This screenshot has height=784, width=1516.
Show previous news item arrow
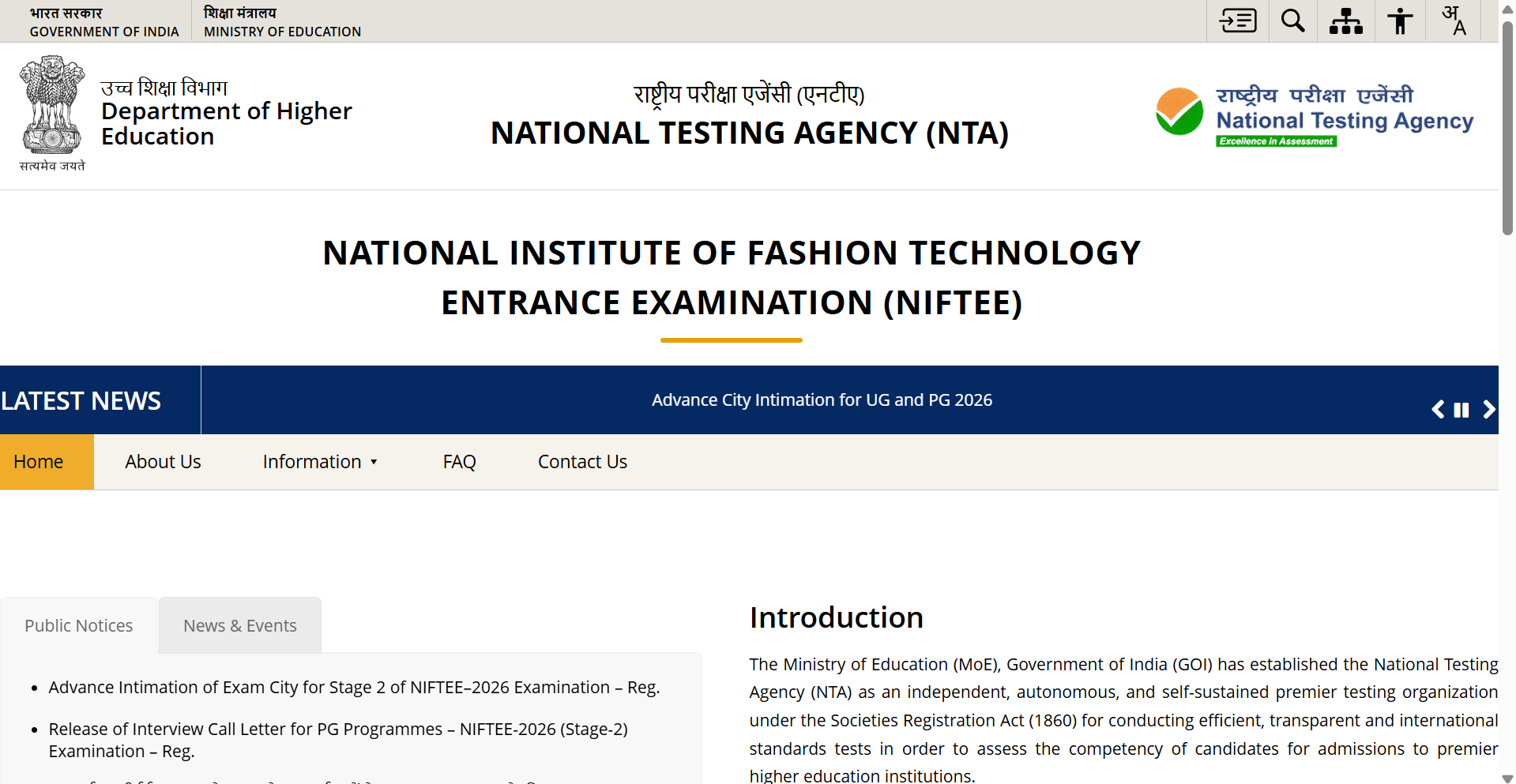[1438, 409]
